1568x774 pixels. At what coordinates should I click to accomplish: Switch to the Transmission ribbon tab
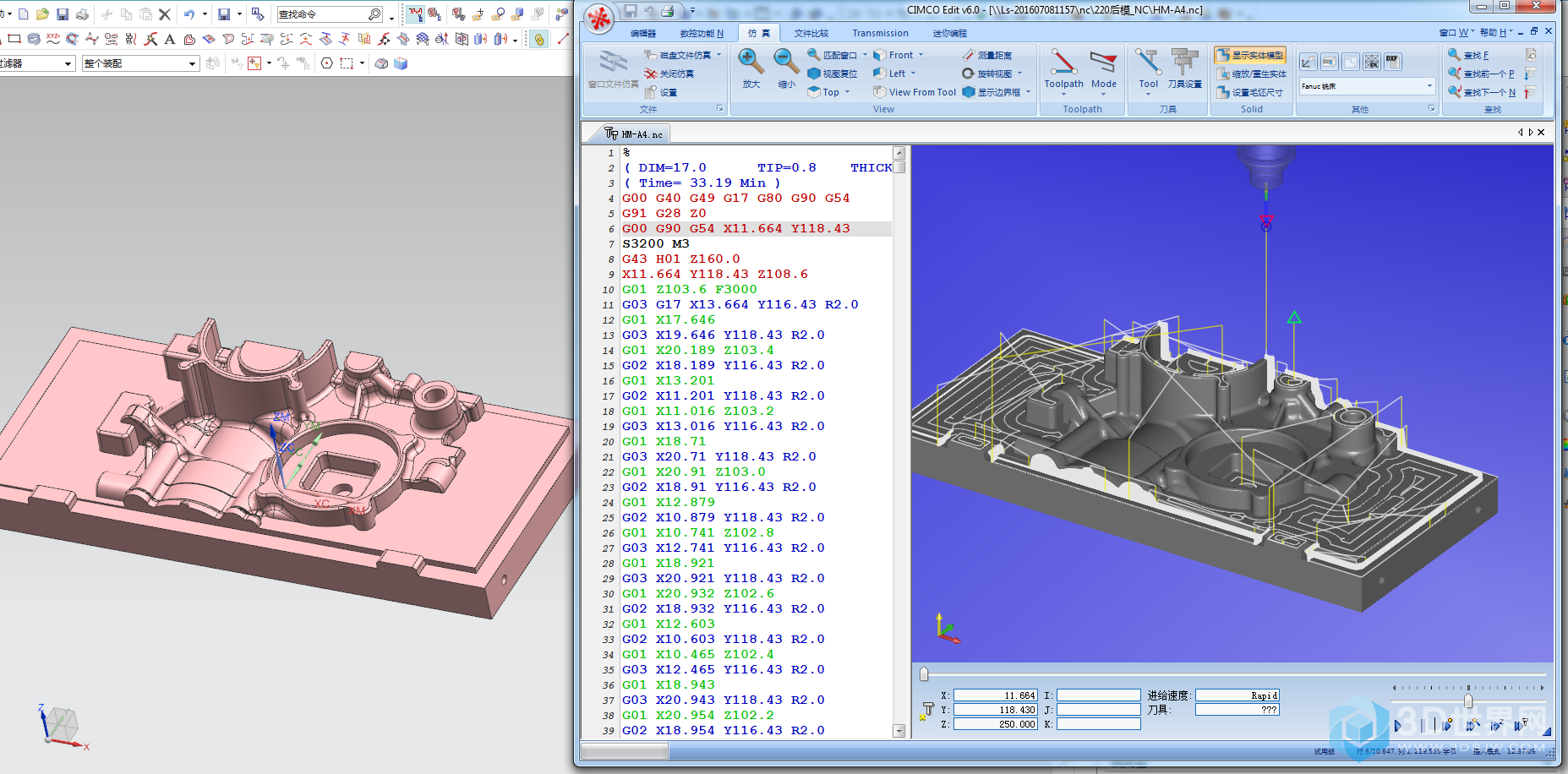tap(880, 34)
